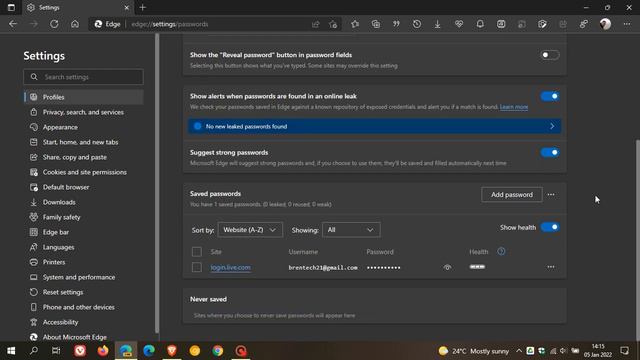This screenshot has height=360, width=640.
Task: Toggle Suggest strong passwords switch
Action: click(550, 153)
